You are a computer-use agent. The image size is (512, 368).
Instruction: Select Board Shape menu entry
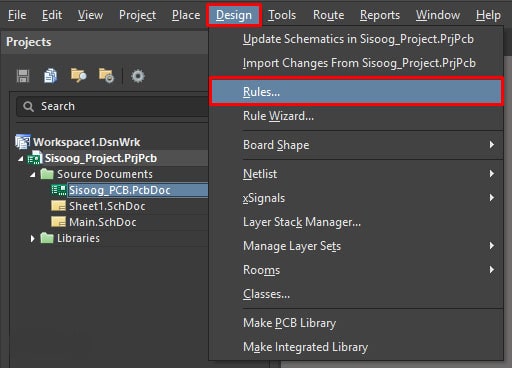tap(356, 145)
